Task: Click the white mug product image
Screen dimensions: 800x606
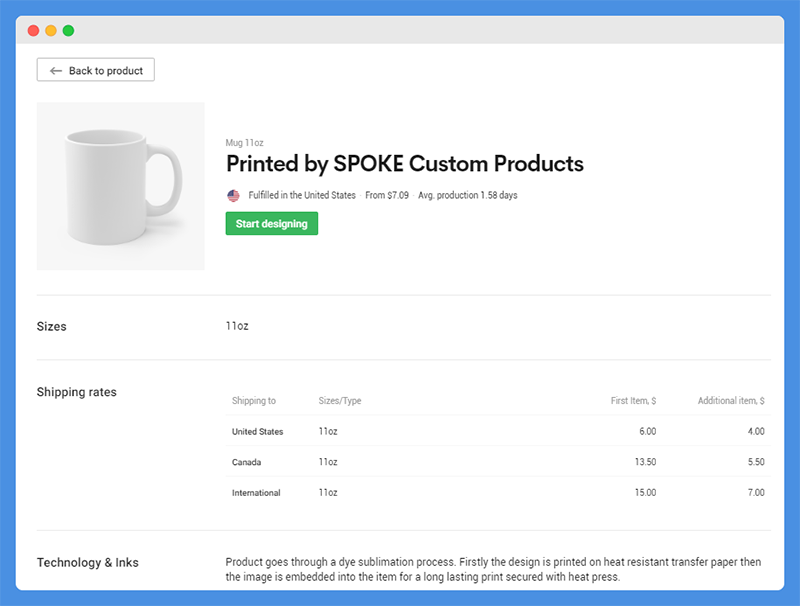Action: pyautogui.click(x=120, y=186)
